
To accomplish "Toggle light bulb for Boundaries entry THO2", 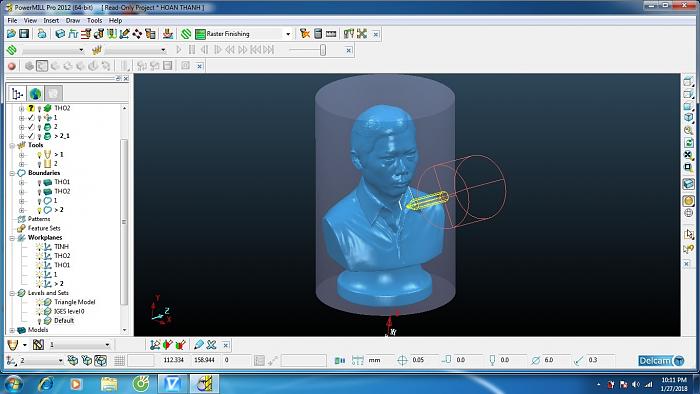I will 39,191.
